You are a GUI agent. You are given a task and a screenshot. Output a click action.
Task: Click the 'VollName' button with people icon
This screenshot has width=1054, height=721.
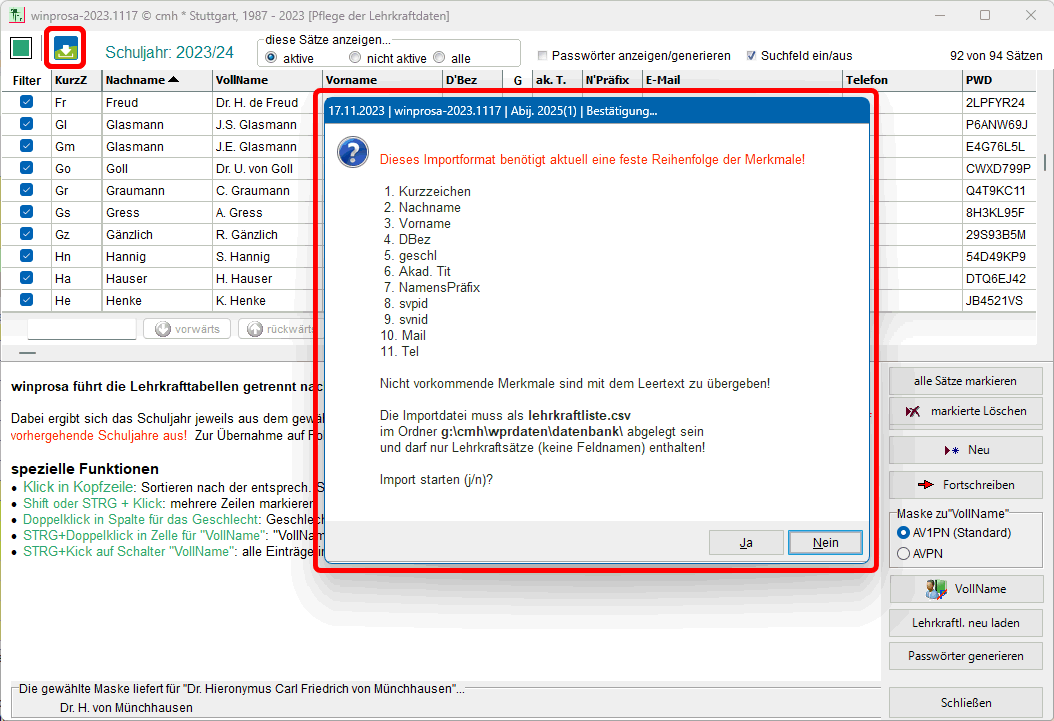(965, 589)
